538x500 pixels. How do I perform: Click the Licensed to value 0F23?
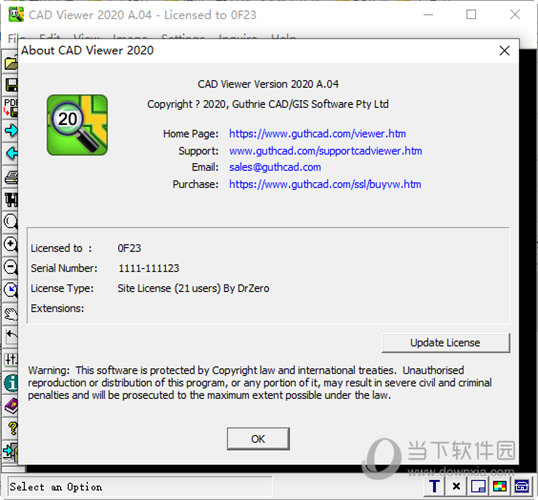[129, 248]
